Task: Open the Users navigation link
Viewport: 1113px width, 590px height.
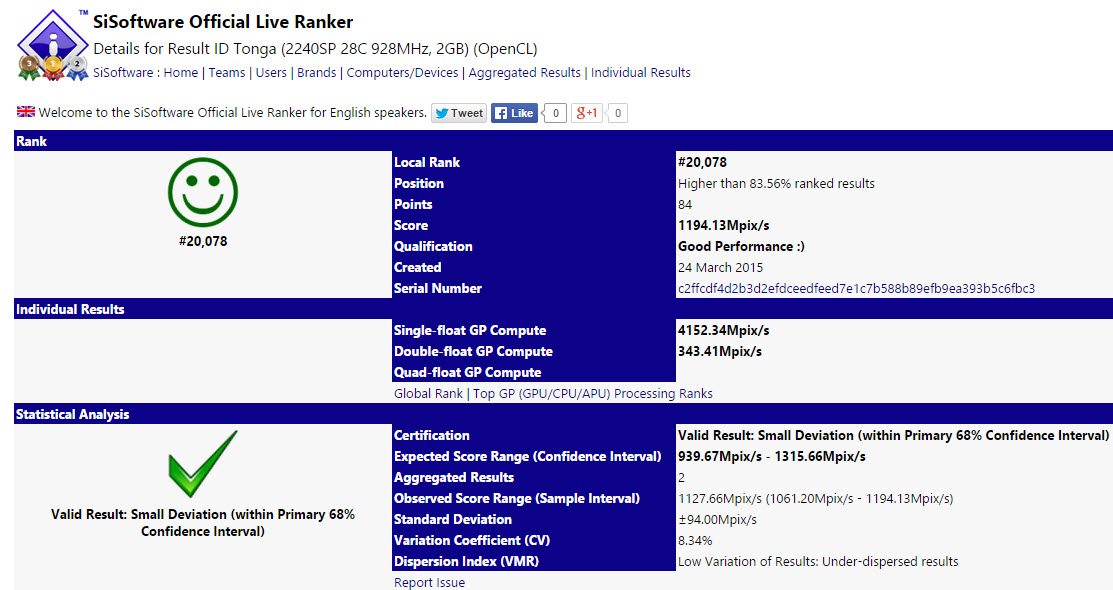Action: [x=271, y=72]
